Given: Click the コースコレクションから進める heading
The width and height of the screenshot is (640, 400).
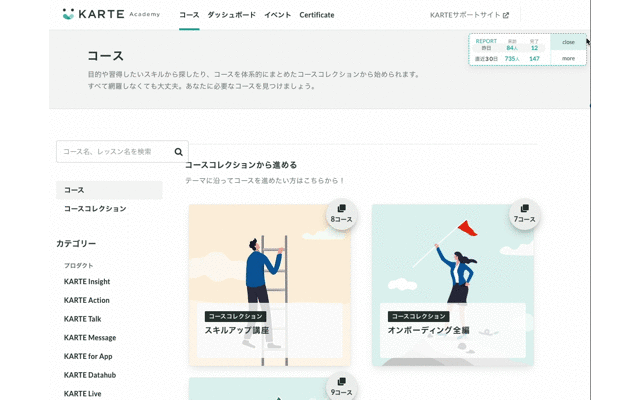Looking at the screenshot, I should point(241,165).
